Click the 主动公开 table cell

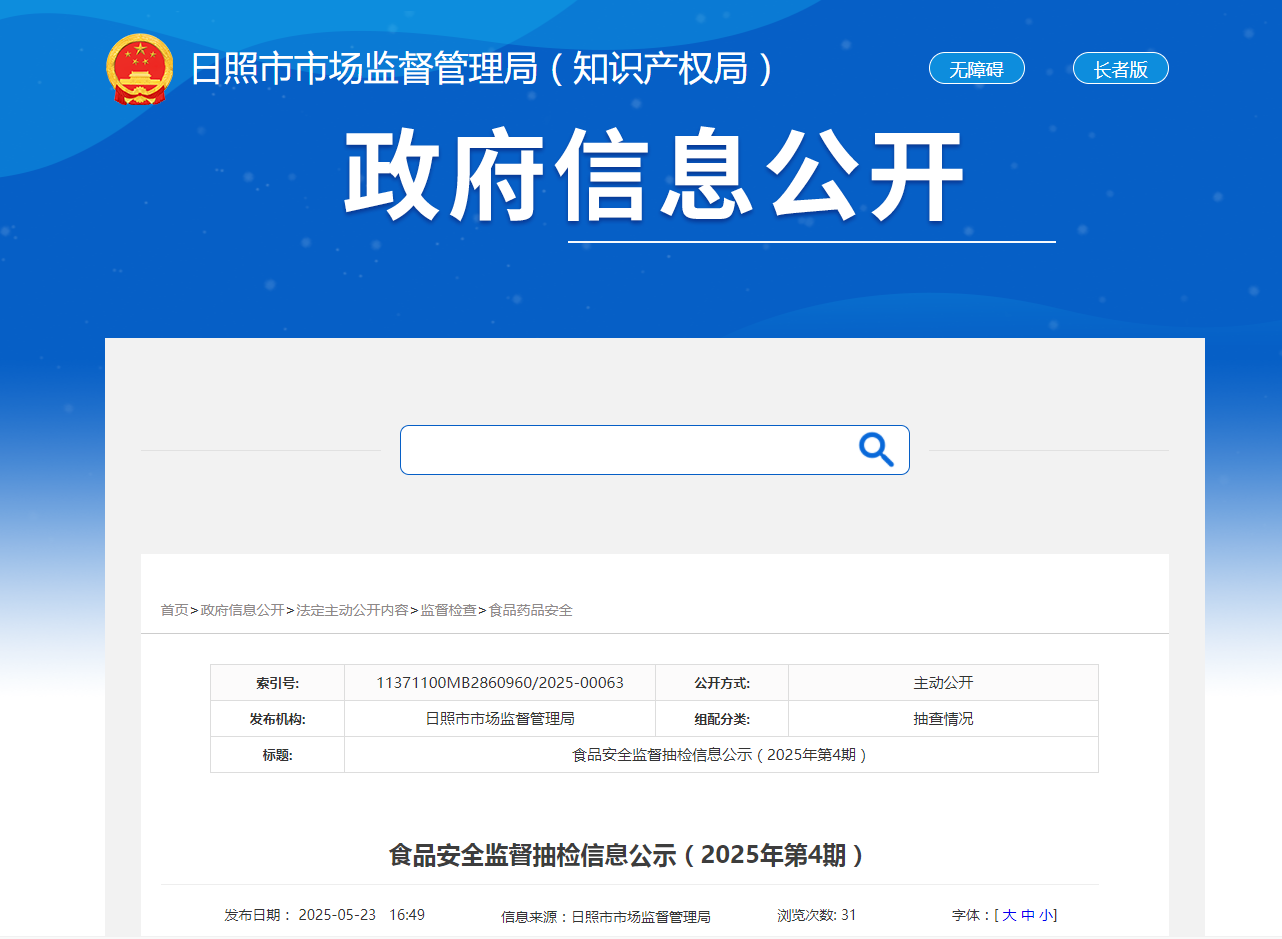tap(943, 683)
